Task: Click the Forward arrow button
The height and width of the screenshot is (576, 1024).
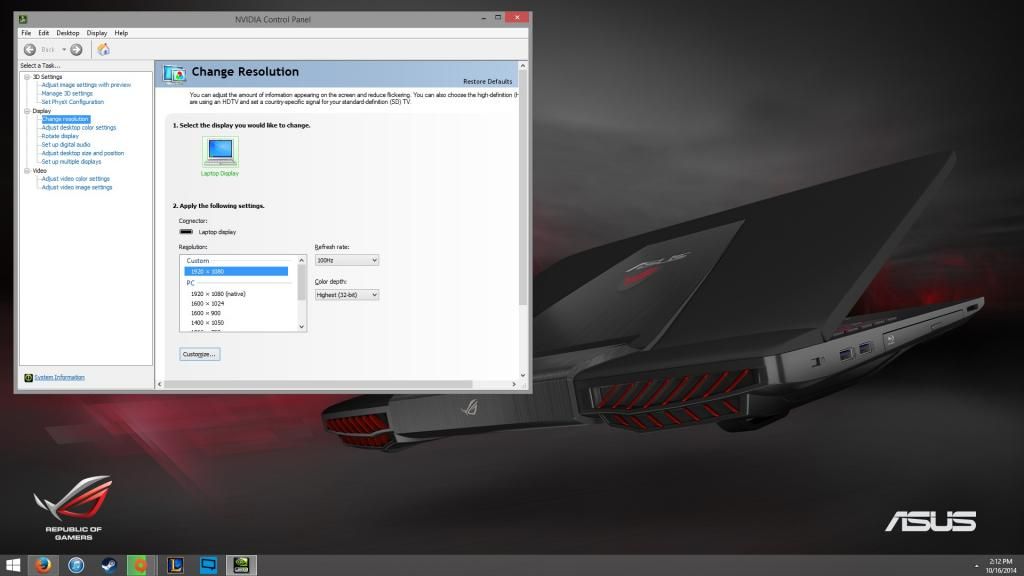Action: (76, 50)
